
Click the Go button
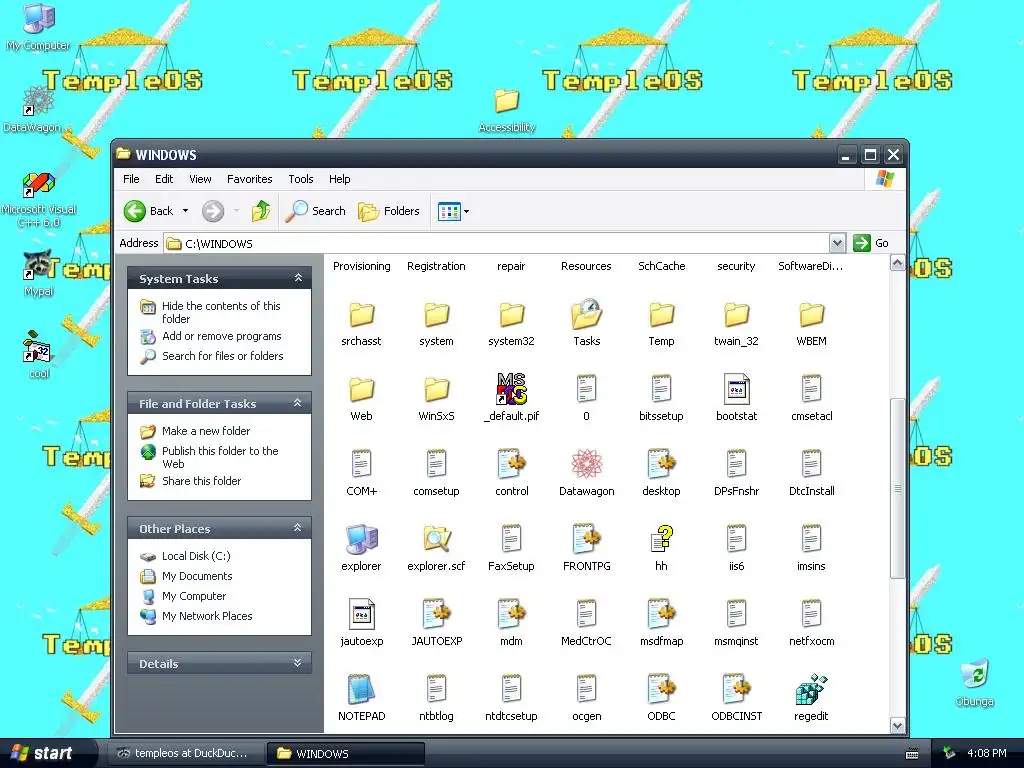(871, 244)
